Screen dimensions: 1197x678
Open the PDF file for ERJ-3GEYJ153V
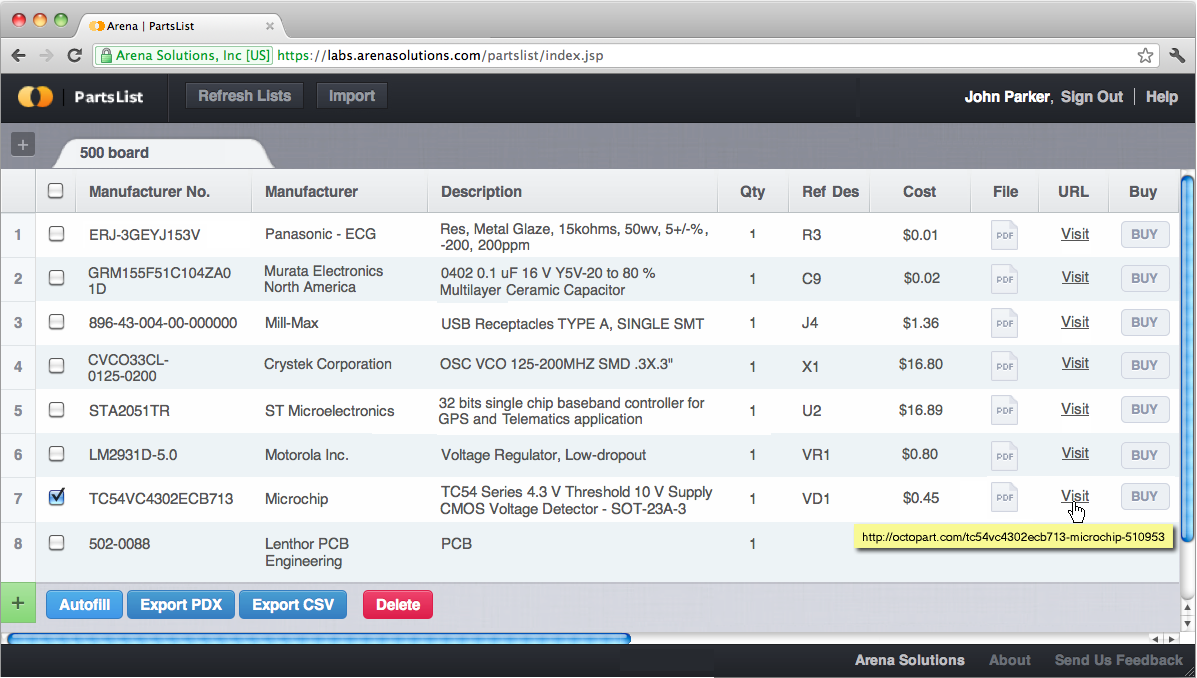(1005, 235)
